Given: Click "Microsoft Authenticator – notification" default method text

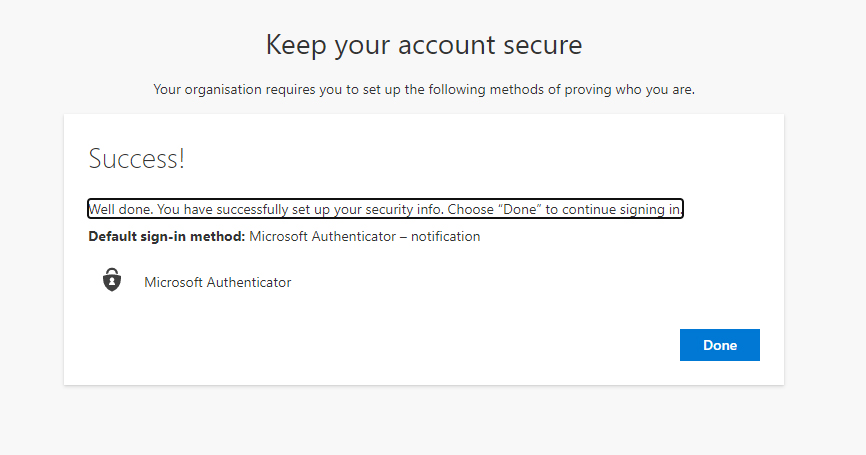Looking at the screenshot, I should point(364,237).
